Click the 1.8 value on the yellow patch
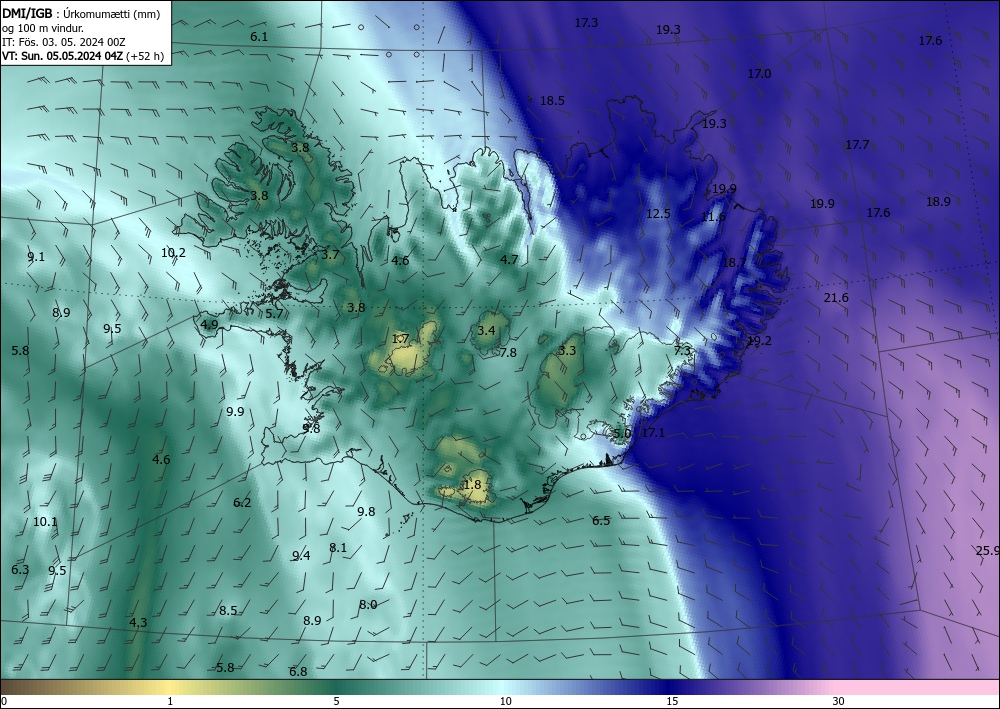The image size is (1000, 709). (x=472, y=485)
